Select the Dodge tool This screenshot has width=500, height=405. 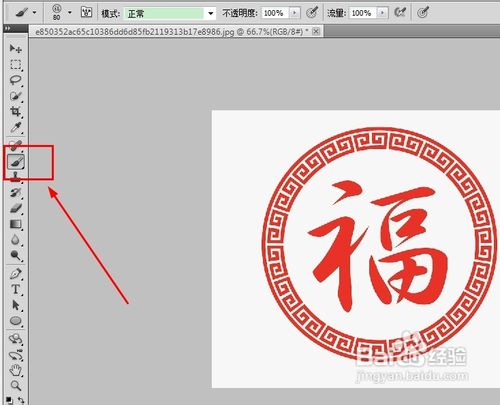click(x=15, y=256)
